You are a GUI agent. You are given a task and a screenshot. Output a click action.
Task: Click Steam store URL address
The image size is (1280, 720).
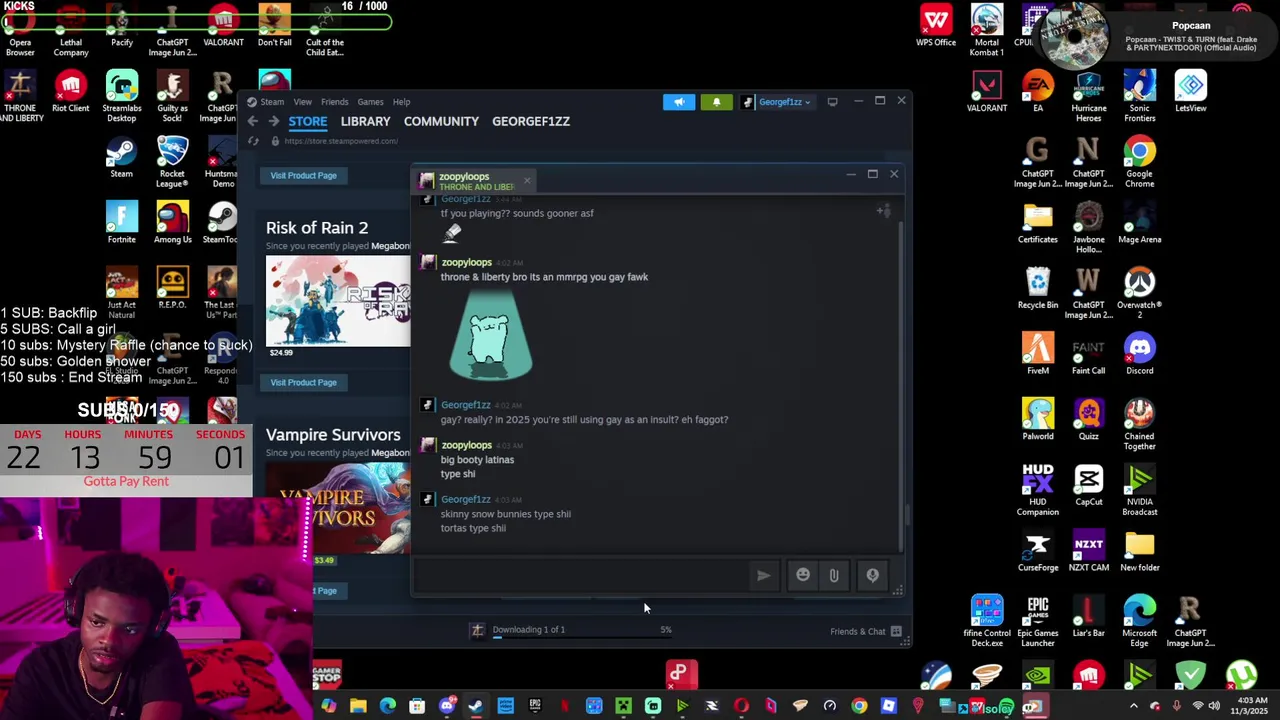coord(341,141)
